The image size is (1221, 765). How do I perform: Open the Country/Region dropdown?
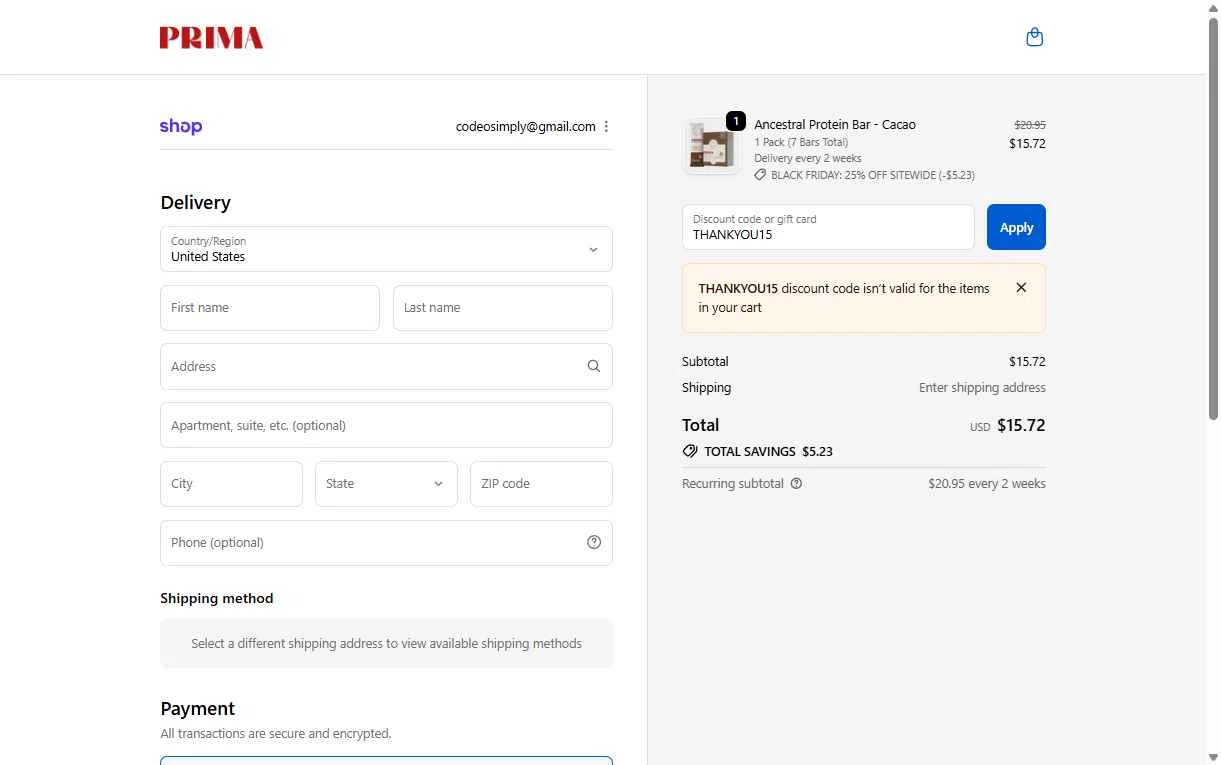click(x=386, y=249)
